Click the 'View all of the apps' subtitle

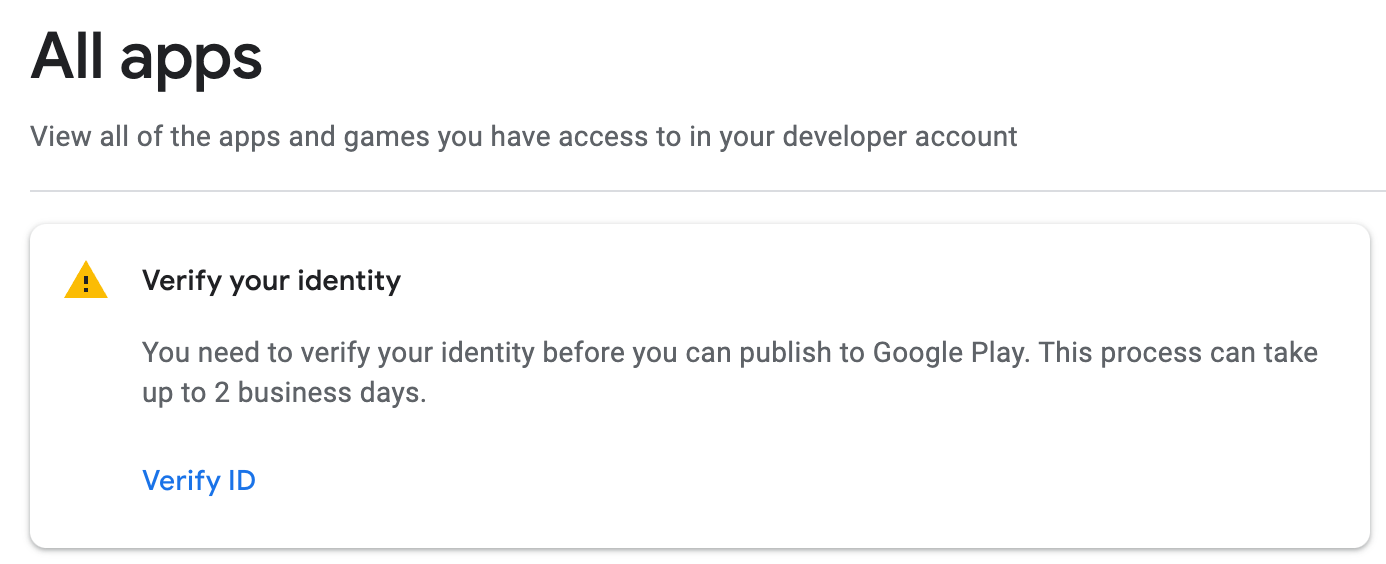(524, 136)
